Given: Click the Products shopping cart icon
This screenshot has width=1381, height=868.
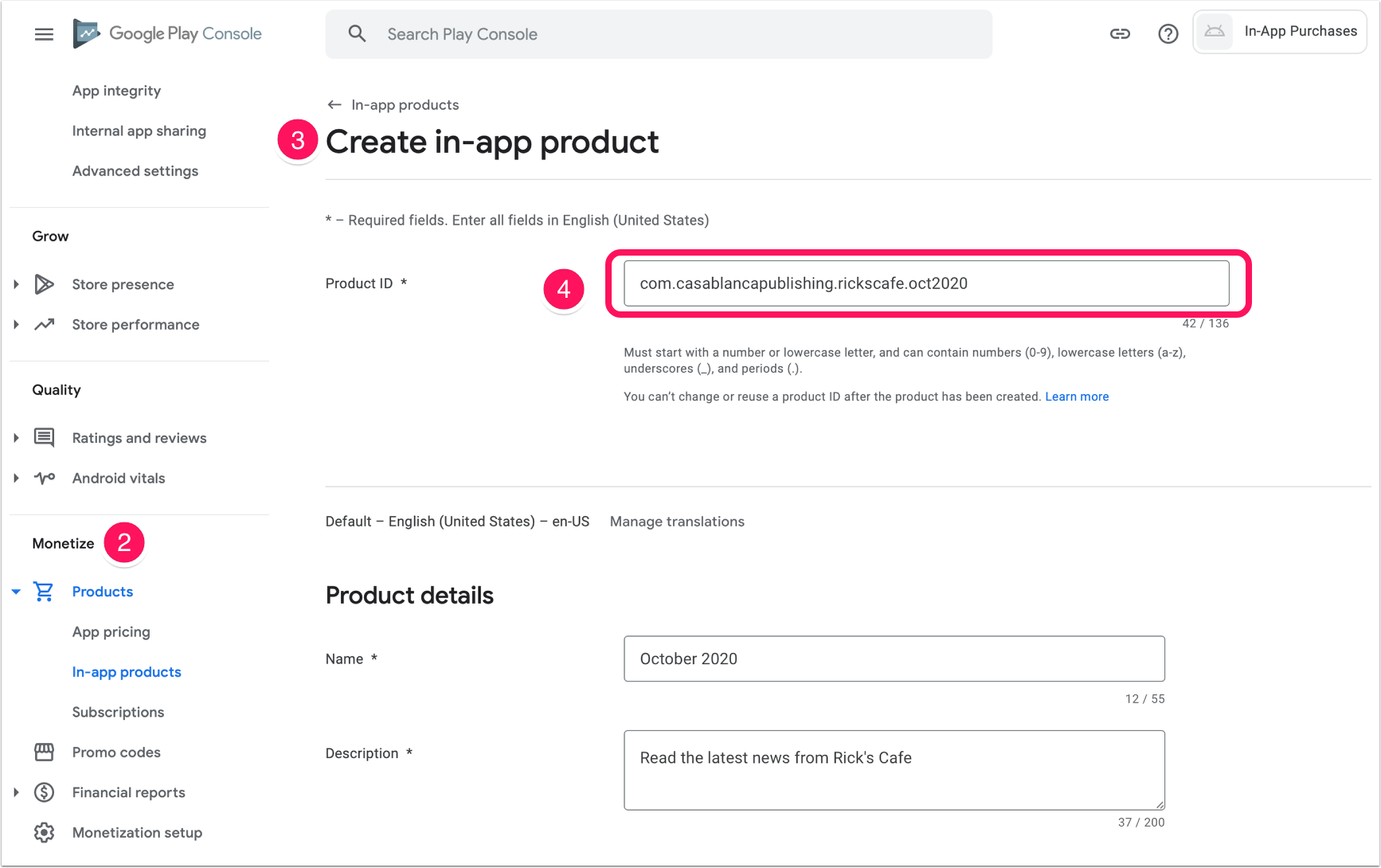Looking at the screenshot, I should [44, 591].
